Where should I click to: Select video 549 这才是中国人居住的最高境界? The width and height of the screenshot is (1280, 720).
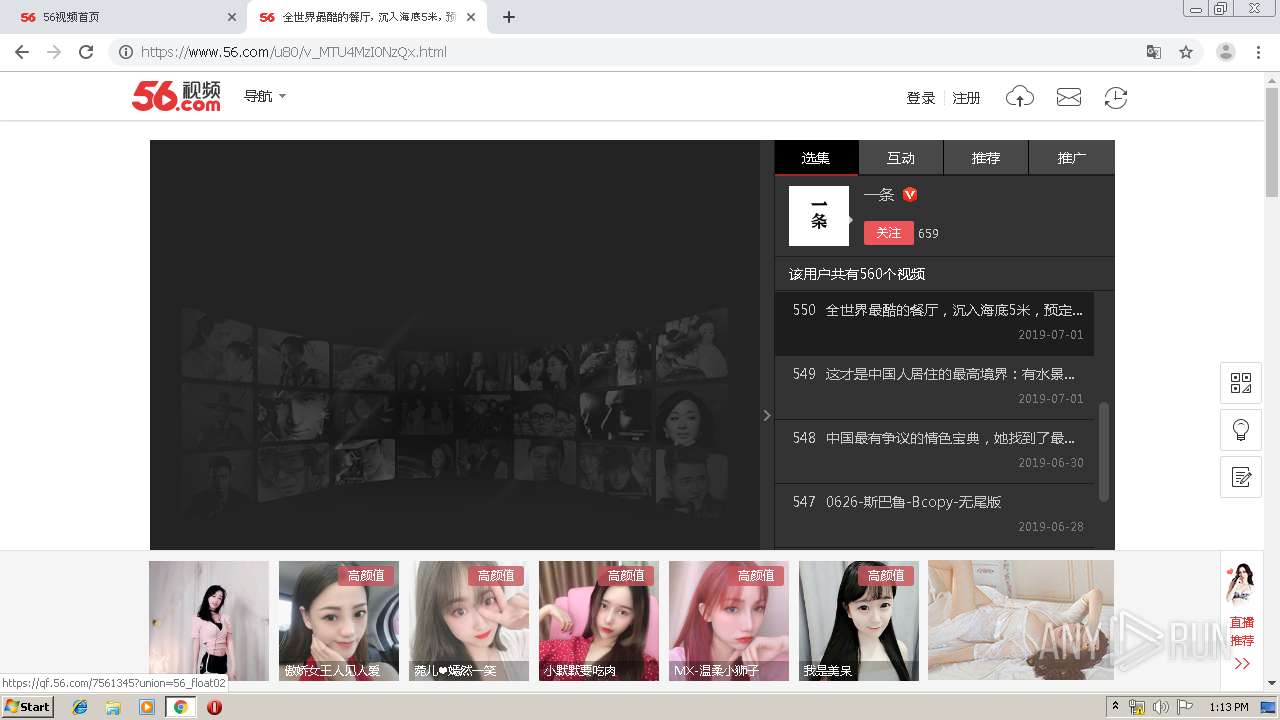[x=934, y=387]
